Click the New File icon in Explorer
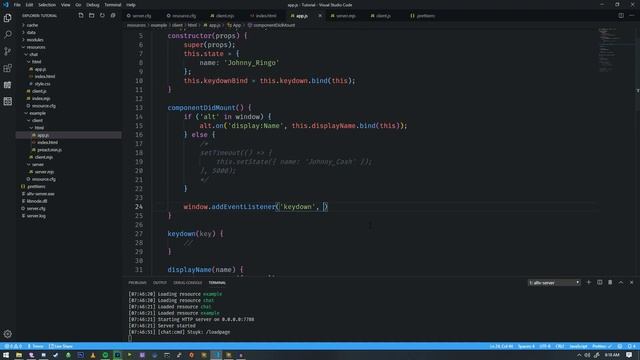The width and height of the screenshot is (640, 360). pos(81,16)
